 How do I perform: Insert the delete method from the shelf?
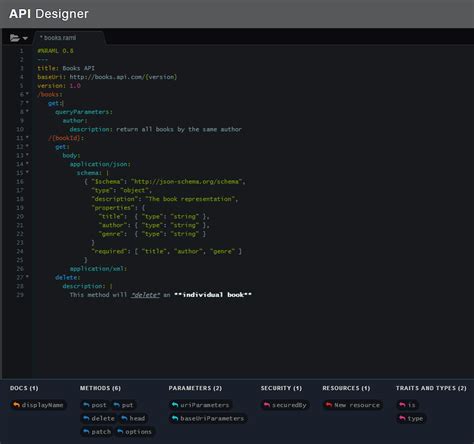(x=99, y=418)
